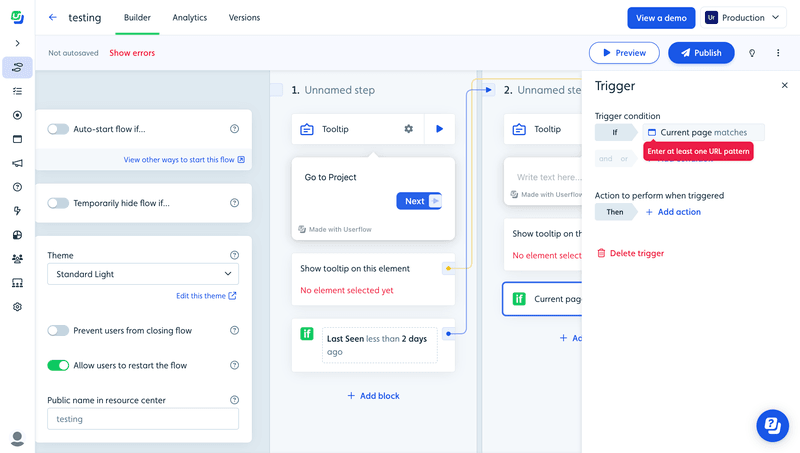This screenshot has height=453, width=800.
Task: Click the Publish button
Action: tap(700, 53)
